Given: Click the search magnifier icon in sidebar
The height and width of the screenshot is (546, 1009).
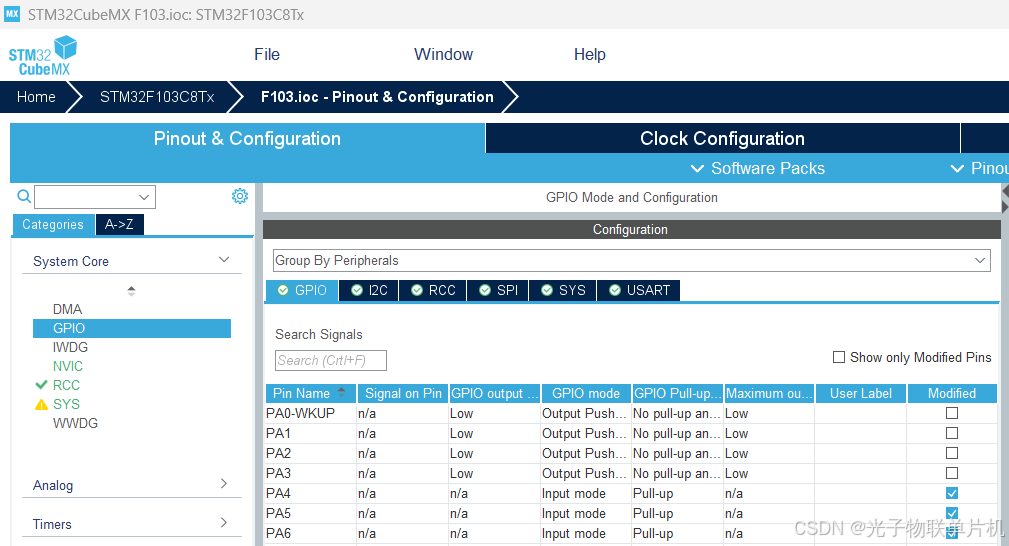Looking at the screenshot, I should coord(24,196).
